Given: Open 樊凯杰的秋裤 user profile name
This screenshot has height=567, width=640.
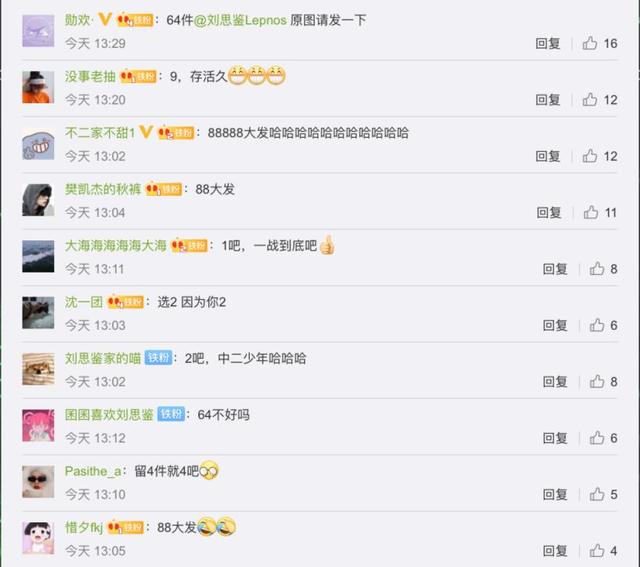Looking at the screenshot, I should (103, 189).
